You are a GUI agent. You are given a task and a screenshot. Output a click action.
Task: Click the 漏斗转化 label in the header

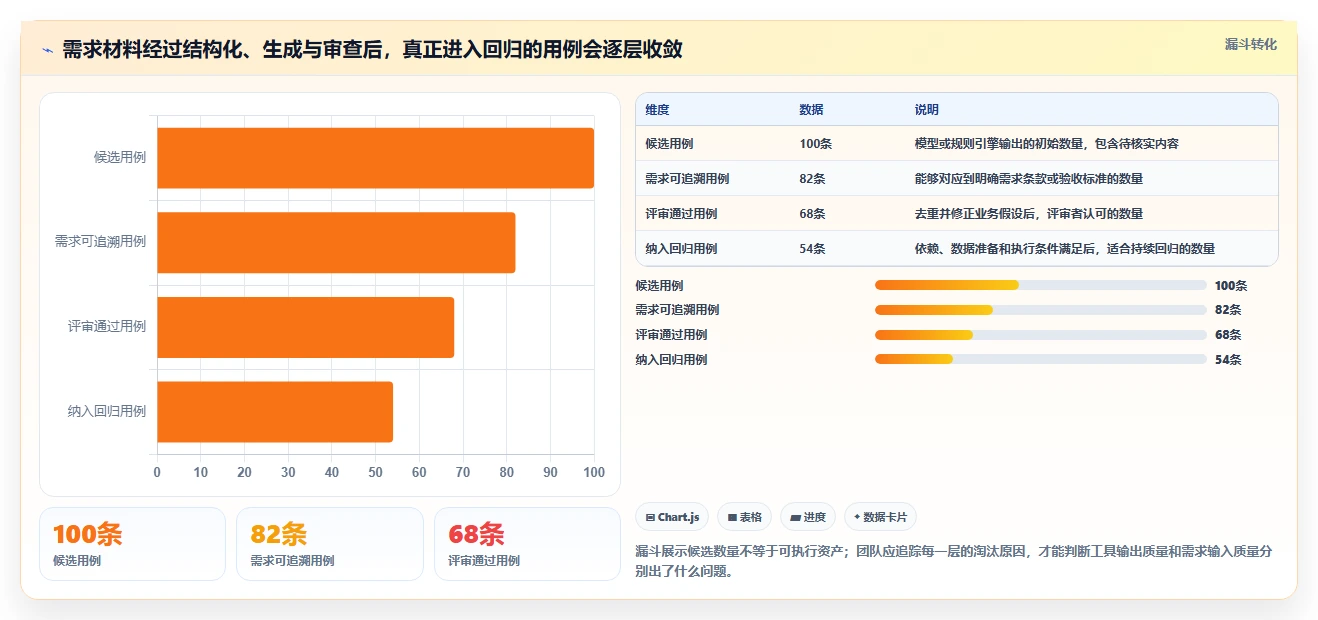[x=1250, y=44]
